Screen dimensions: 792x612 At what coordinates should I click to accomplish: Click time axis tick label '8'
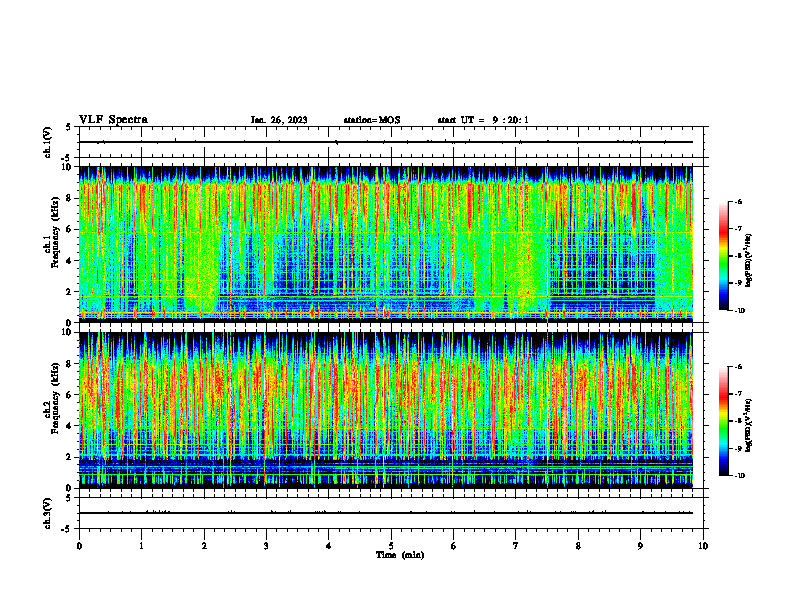coord(578,546)
